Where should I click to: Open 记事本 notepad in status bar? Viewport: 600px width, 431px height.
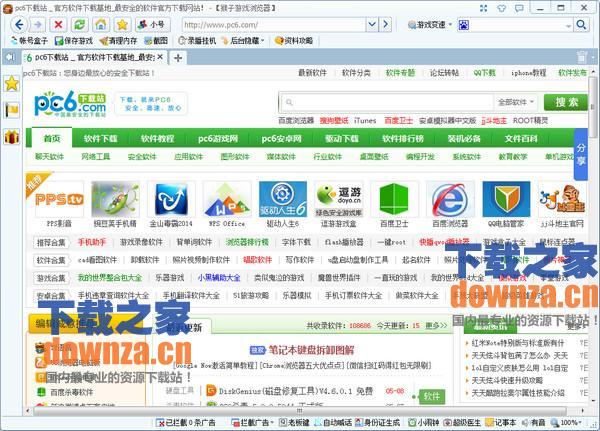(501, 423)
